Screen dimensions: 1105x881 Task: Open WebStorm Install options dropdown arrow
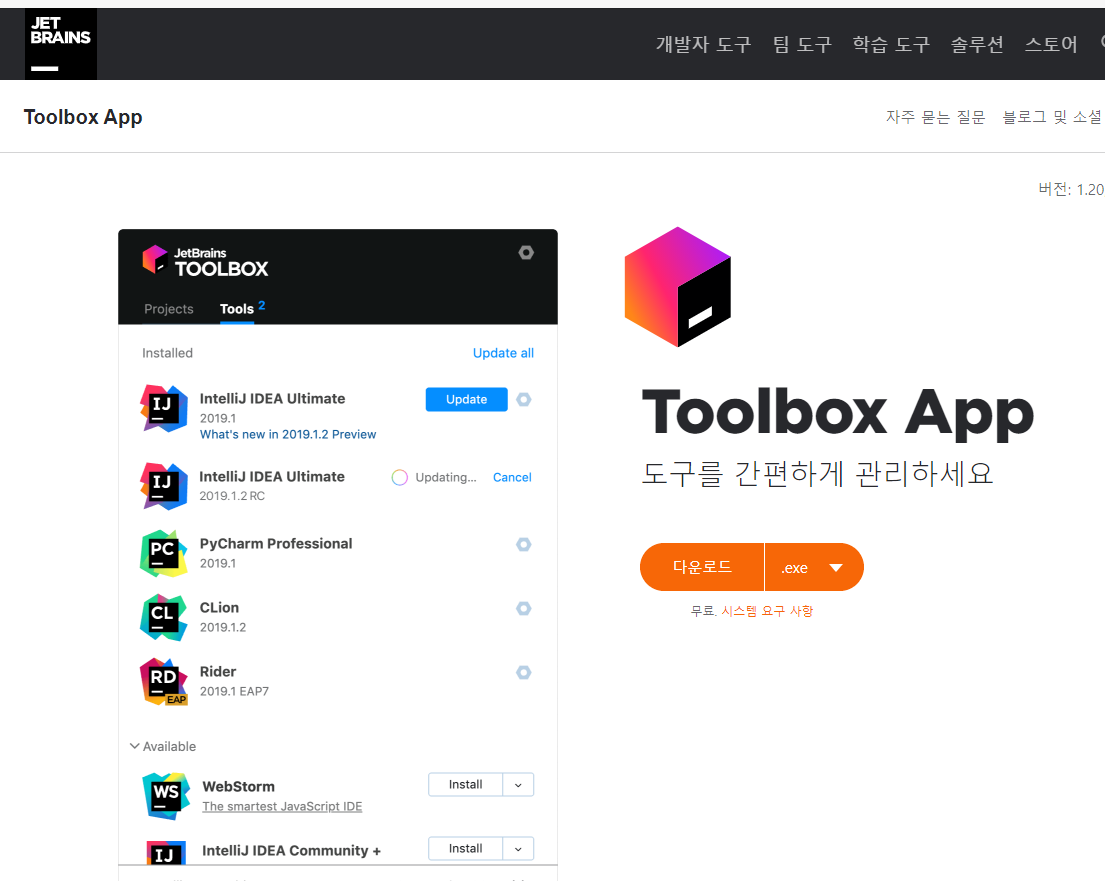518,785
